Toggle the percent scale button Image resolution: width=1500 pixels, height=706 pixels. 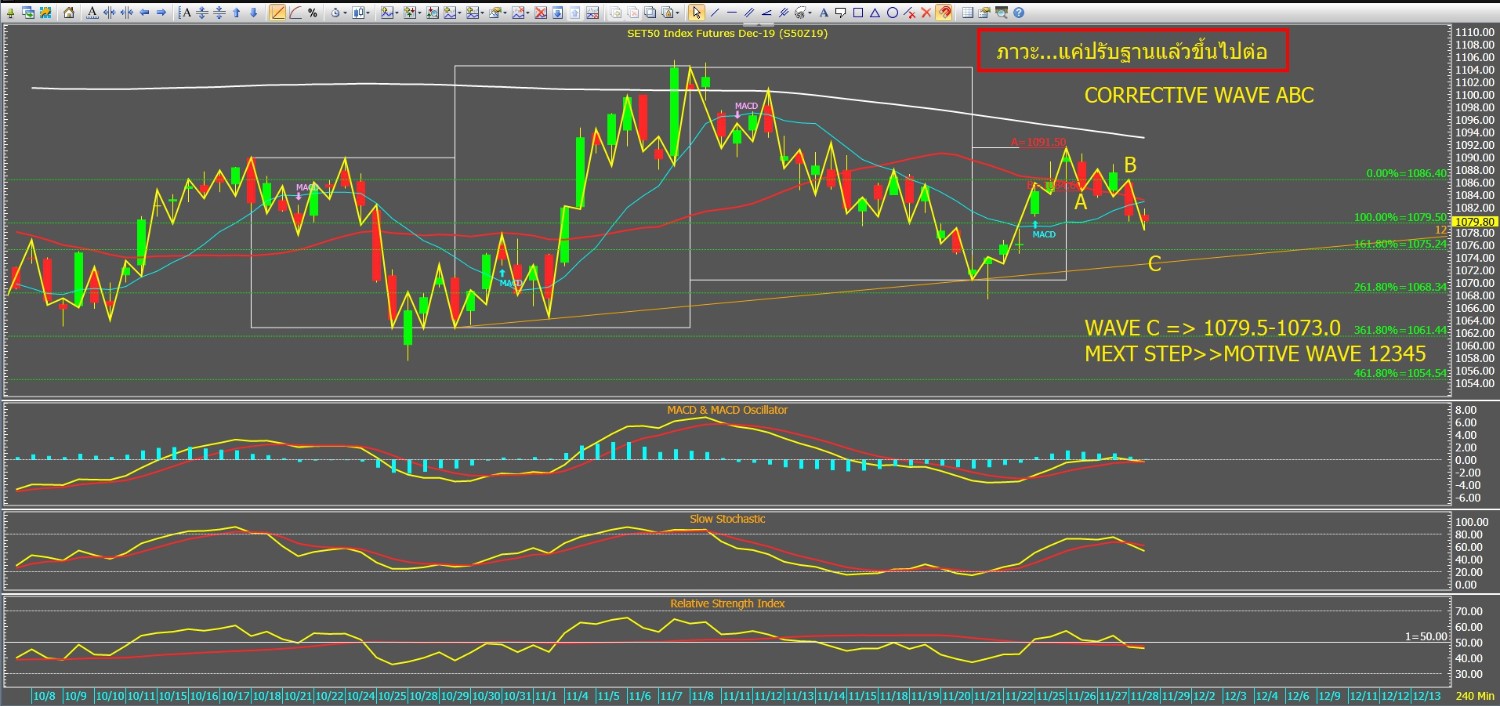pyautogui.click(x=312, y=13)
